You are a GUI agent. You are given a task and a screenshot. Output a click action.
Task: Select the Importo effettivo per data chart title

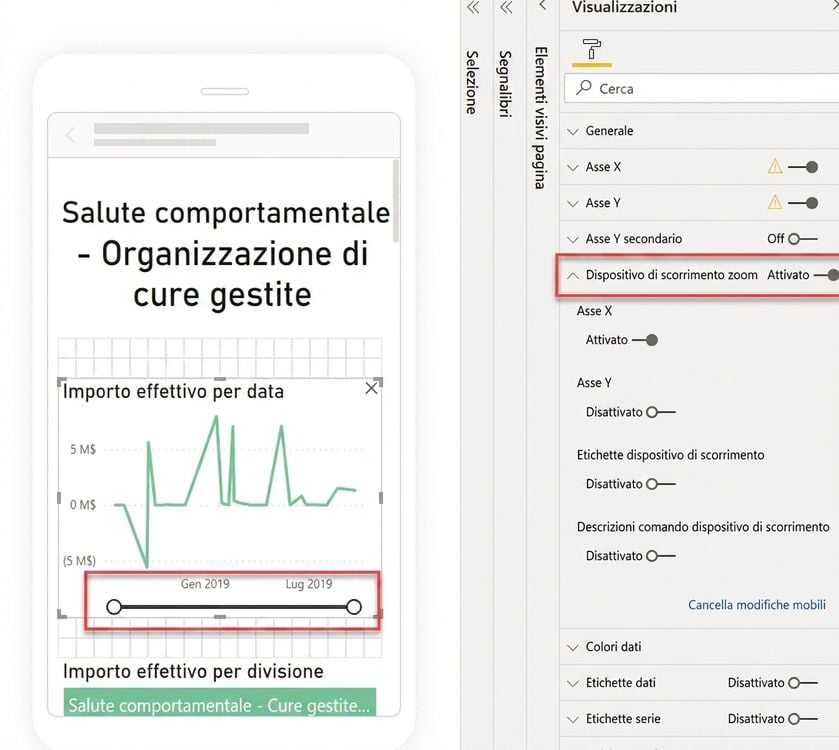(173, 392)
